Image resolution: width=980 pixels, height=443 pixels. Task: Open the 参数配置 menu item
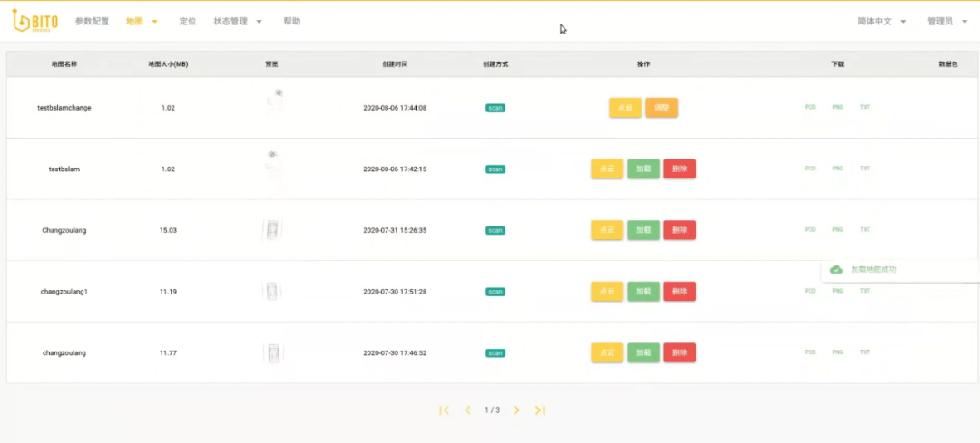tap(92, 21)
